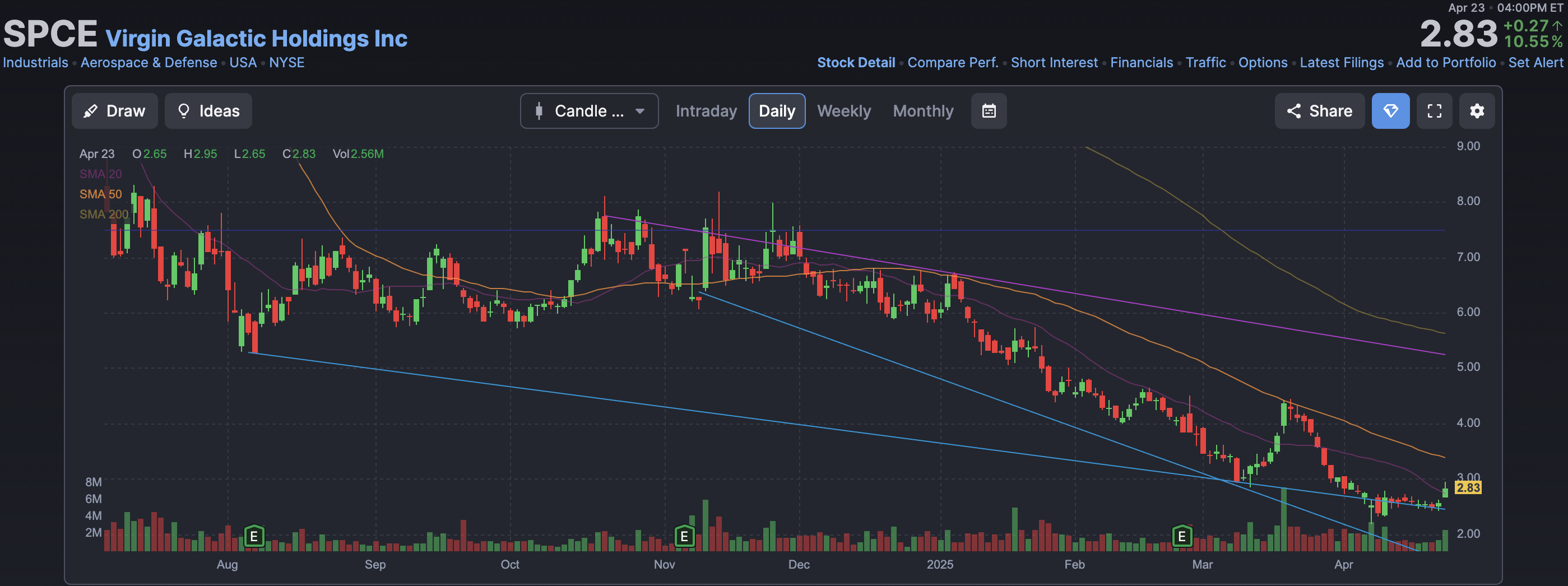Viewport: 1568px width, 586px height.
Task: Open the Industrials sector link
Action: pyautogui.click(x=35, y=63)
